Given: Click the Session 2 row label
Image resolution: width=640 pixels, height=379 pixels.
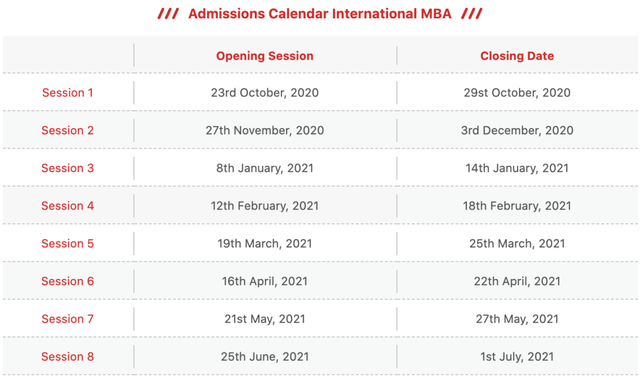Looking at the screenshot, I should tap(67, 131).
